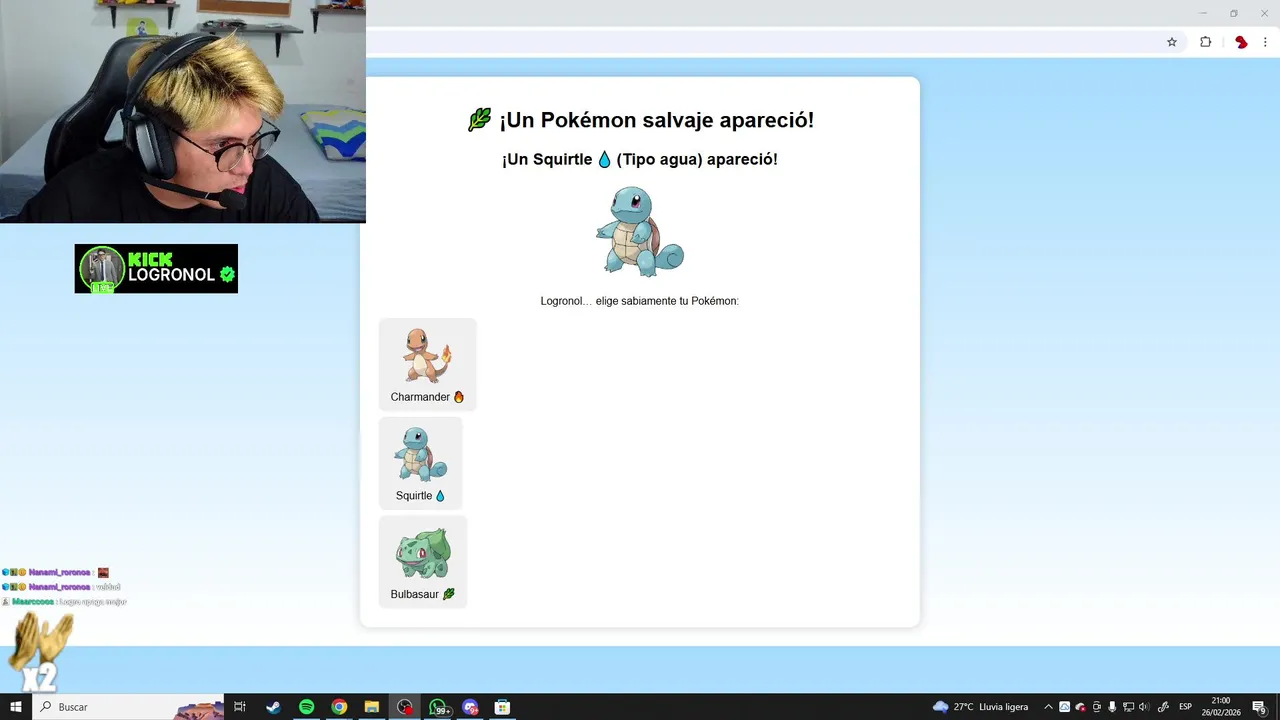Image resolution: width=1280 pixels, height=720 pixels.
Task: Click the link-shaped tray icon
Action: pyautogui.click(x=1163, y=707)
